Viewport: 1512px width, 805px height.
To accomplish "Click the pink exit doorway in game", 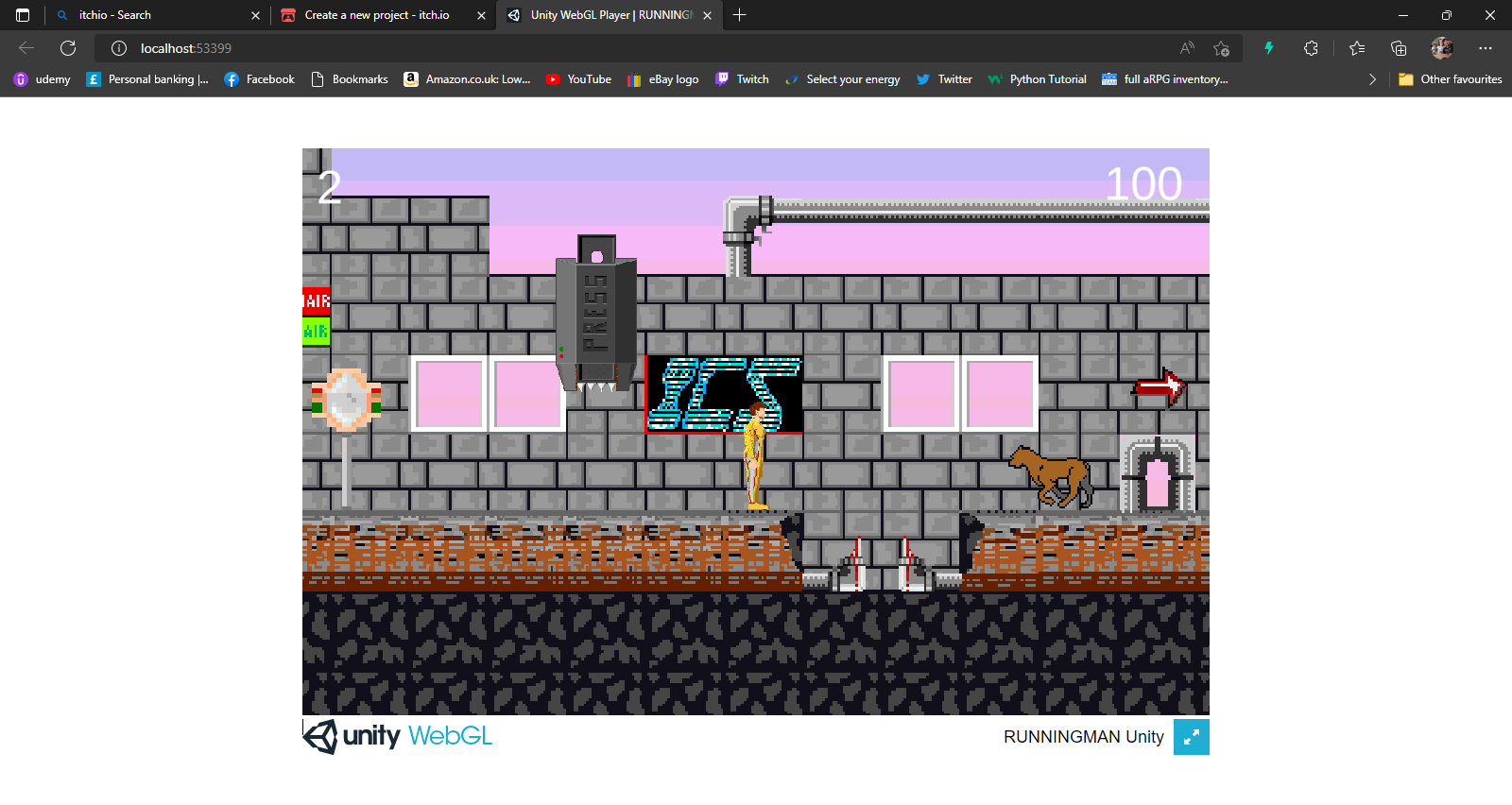I will point(1158,476).
